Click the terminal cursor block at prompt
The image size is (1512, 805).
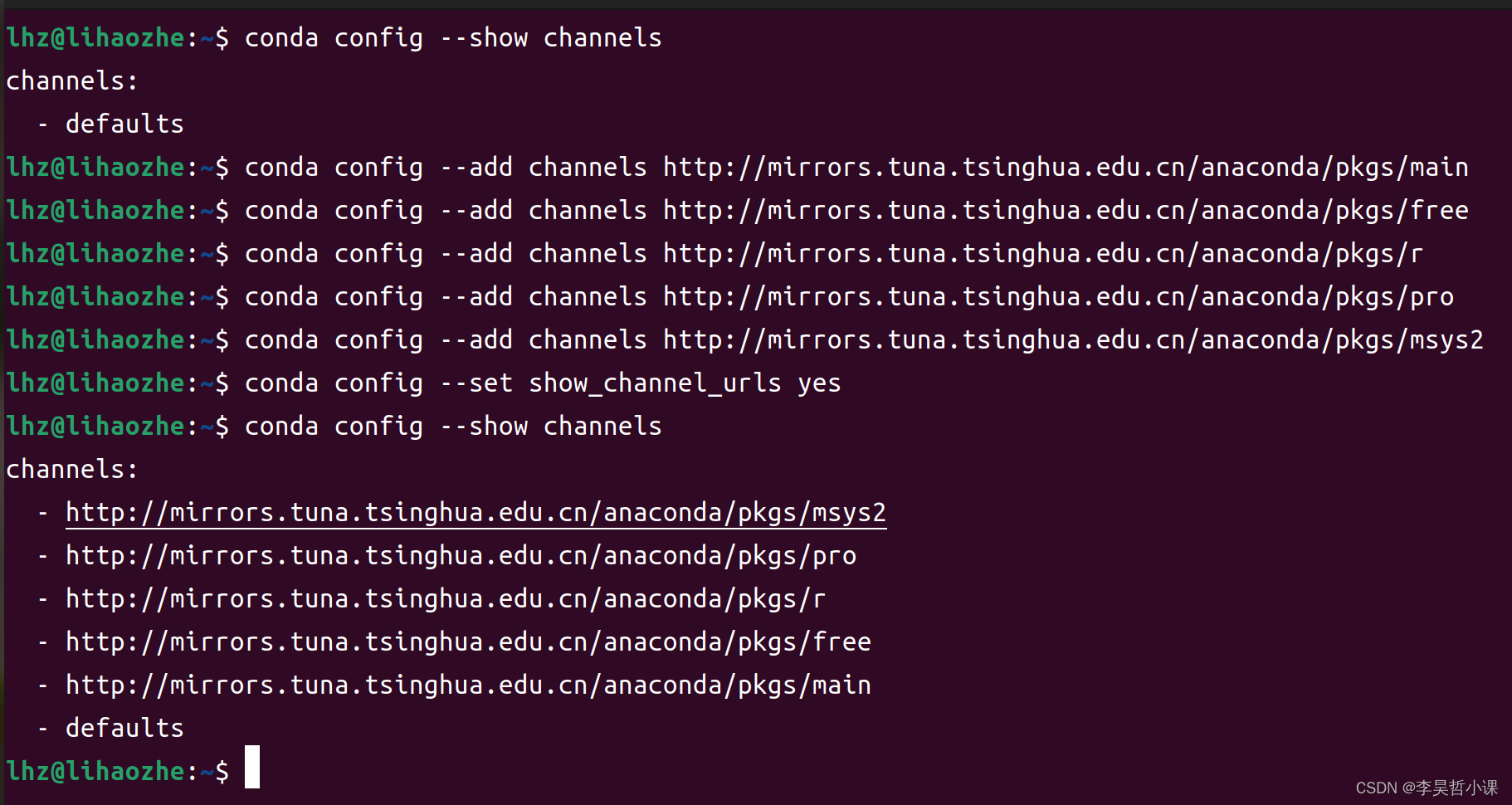252,767
